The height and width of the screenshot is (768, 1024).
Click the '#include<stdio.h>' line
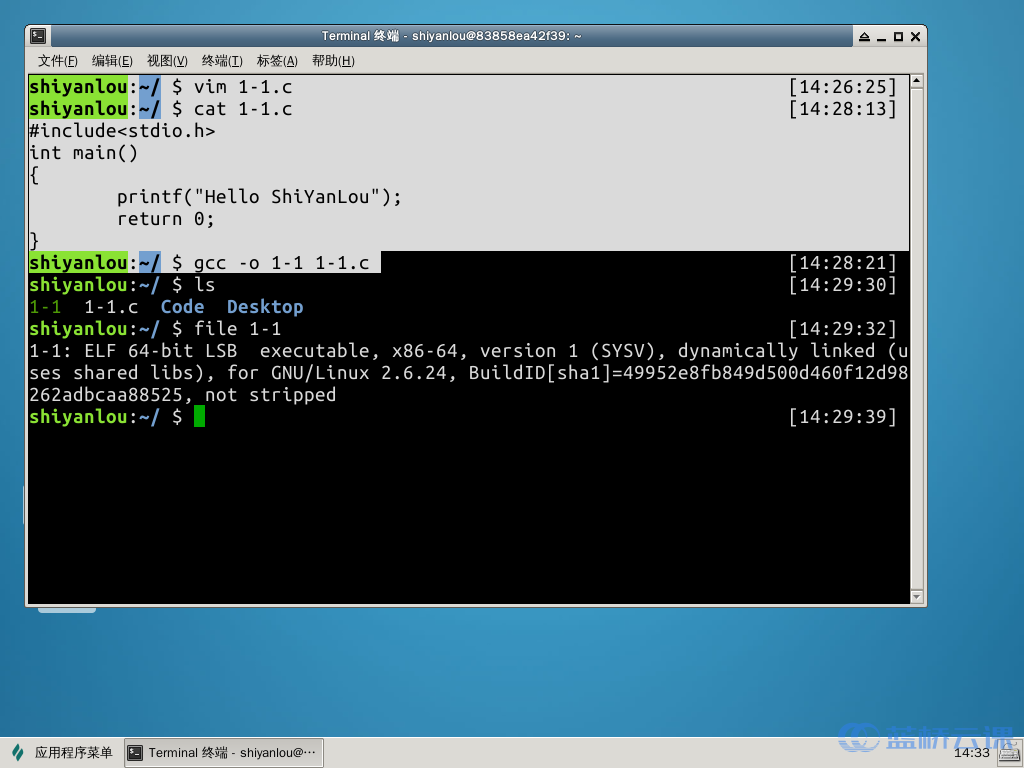pyautogui.click(x=122, y=131)
